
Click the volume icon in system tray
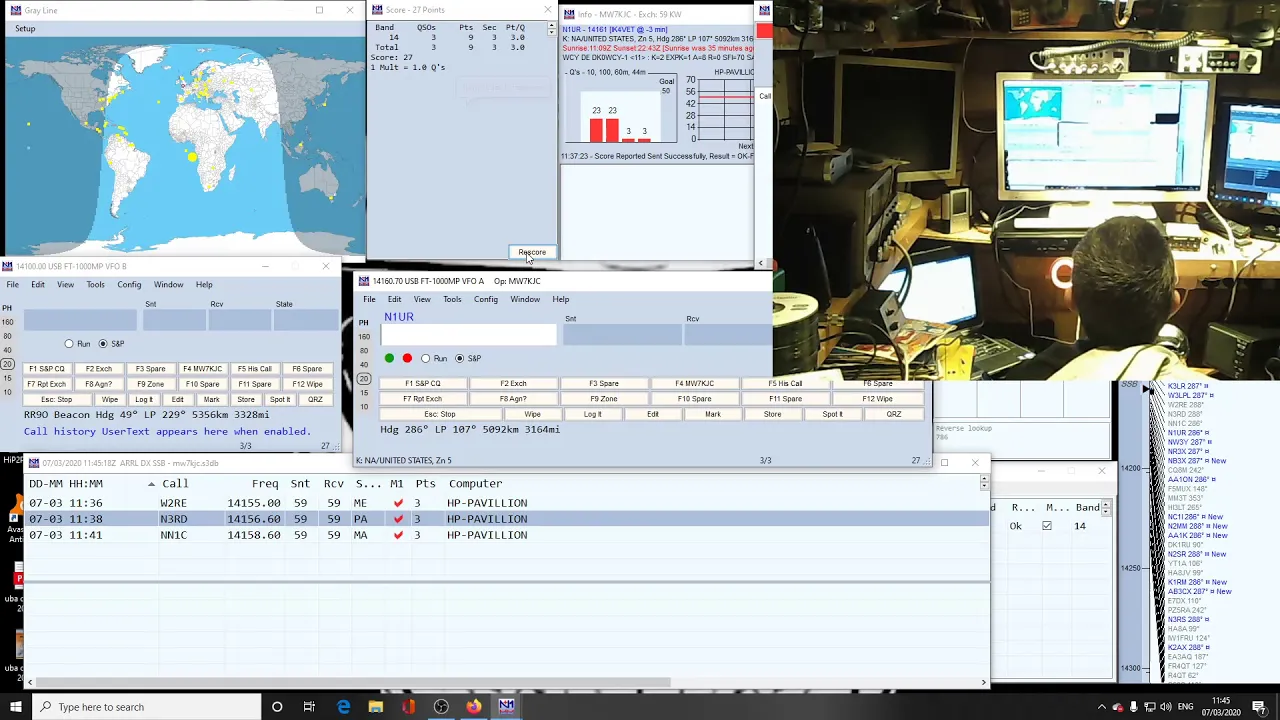pos(1166,707)
